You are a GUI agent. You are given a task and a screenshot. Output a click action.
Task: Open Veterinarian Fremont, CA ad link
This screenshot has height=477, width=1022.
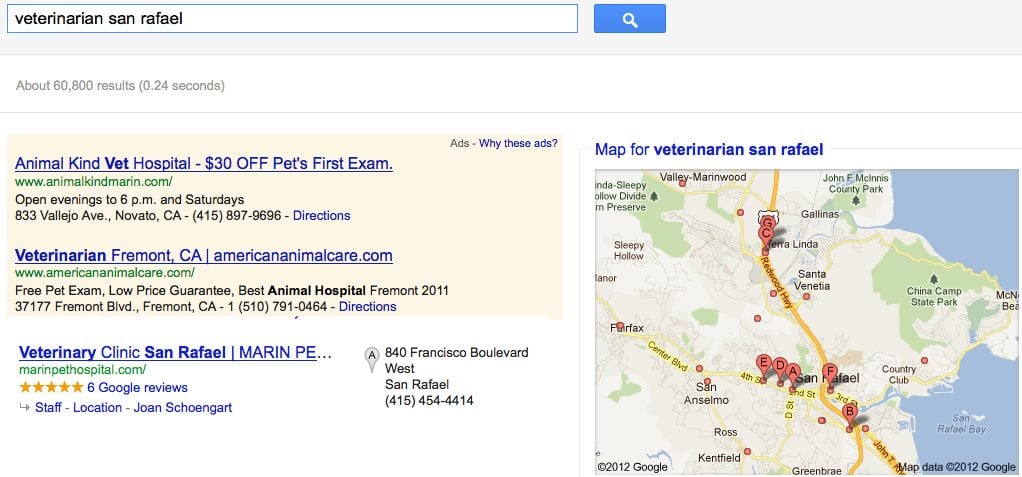pos(204,255)
